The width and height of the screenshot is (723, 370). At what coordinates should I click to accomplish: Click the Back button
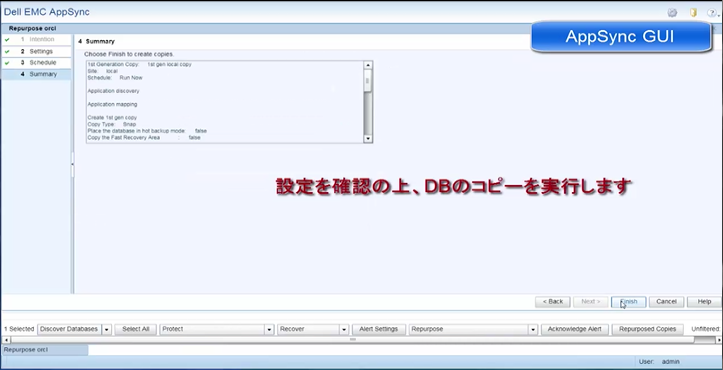pyautogui.click(x=552, y=302)
